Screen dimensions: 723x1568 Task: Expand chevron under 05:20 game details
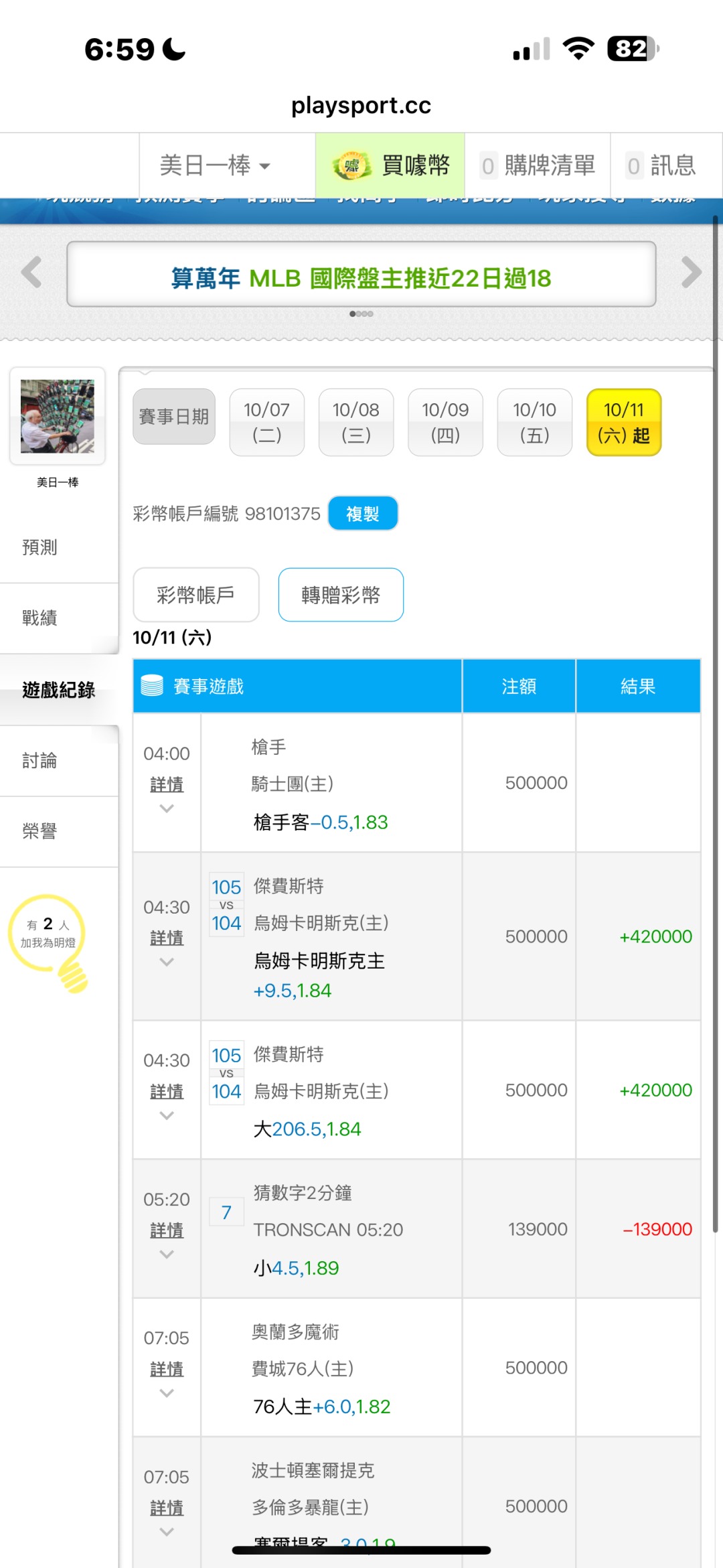point(167,1254)
